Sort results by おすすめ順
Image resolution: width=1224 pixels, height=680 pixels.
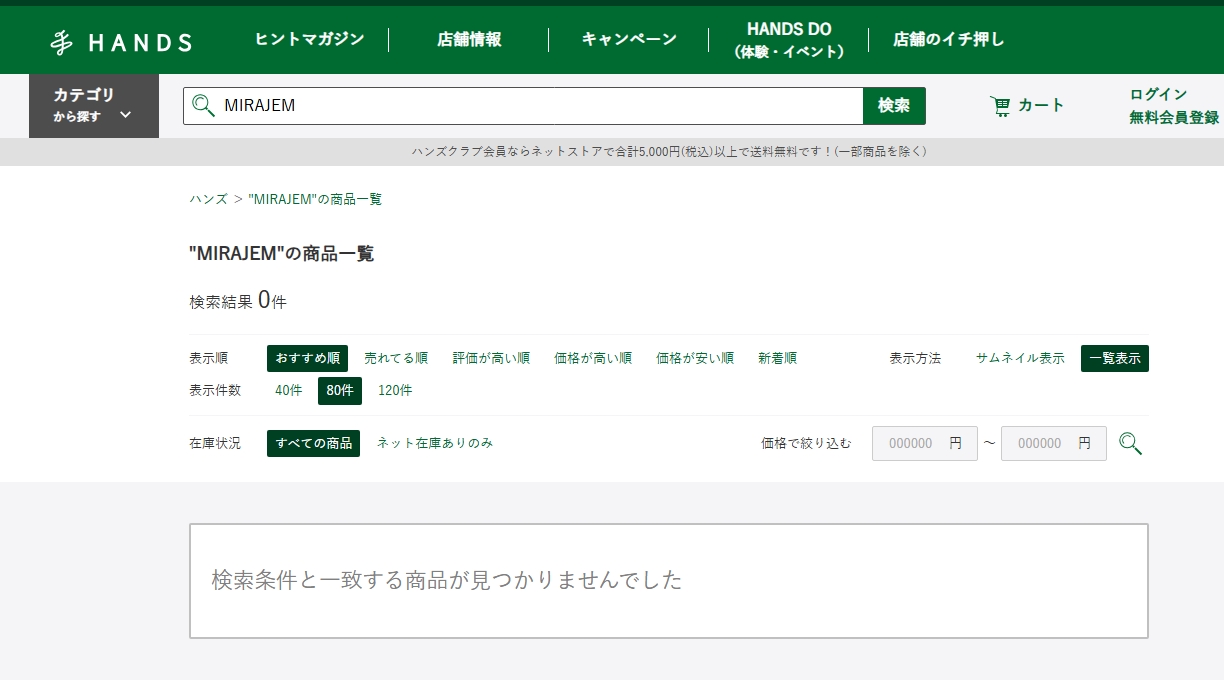307,358
